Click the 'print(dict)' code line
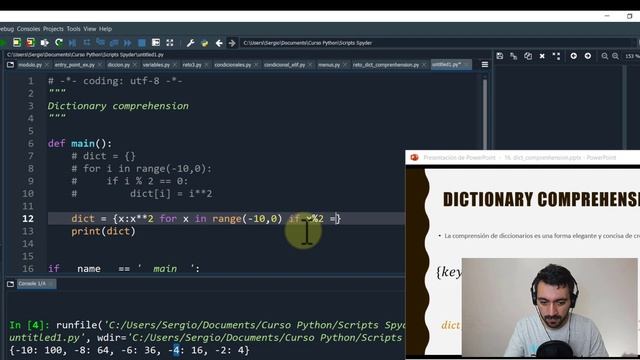 click(103, 231)
